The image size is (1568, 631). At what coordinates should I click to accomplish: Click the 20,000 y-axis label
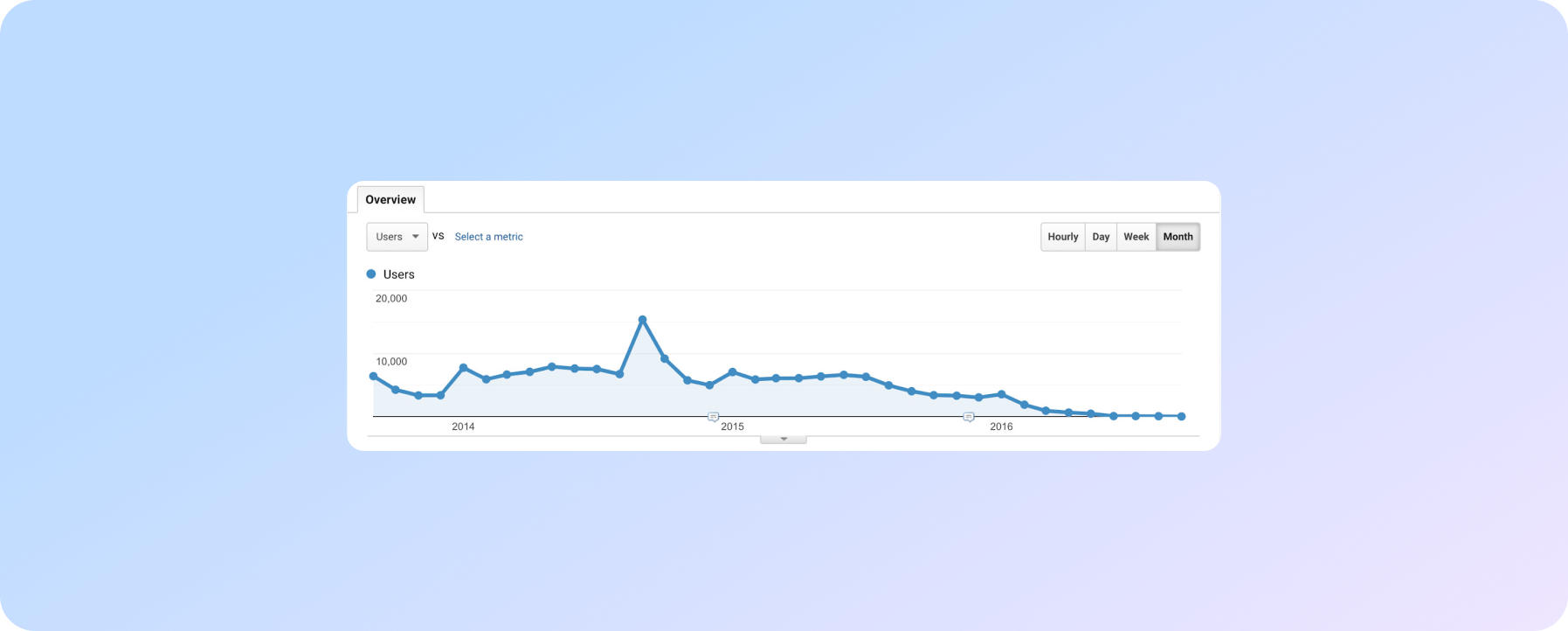click(x=391, y=298)
